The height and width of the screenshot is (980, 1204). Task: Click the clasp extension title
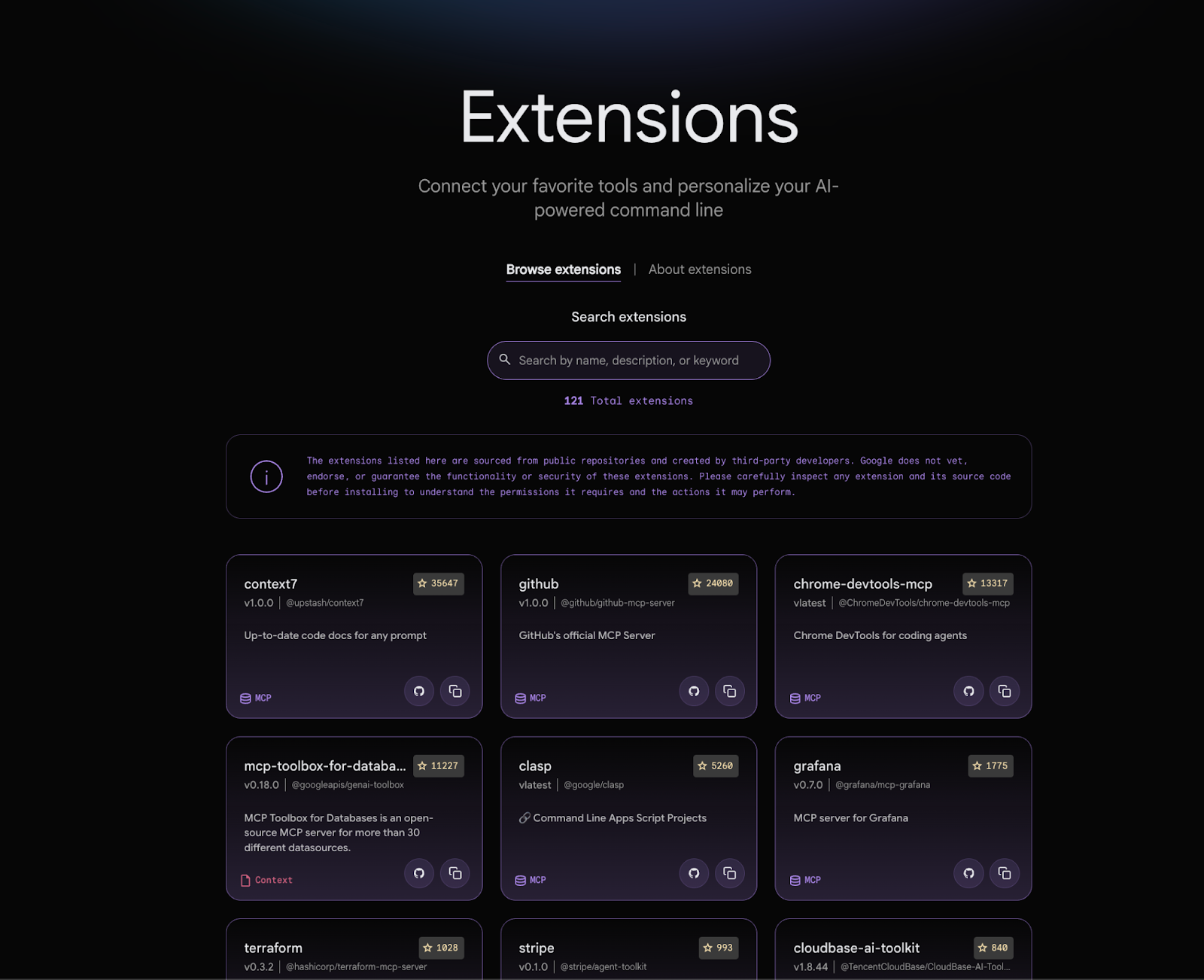coord(535,766)
